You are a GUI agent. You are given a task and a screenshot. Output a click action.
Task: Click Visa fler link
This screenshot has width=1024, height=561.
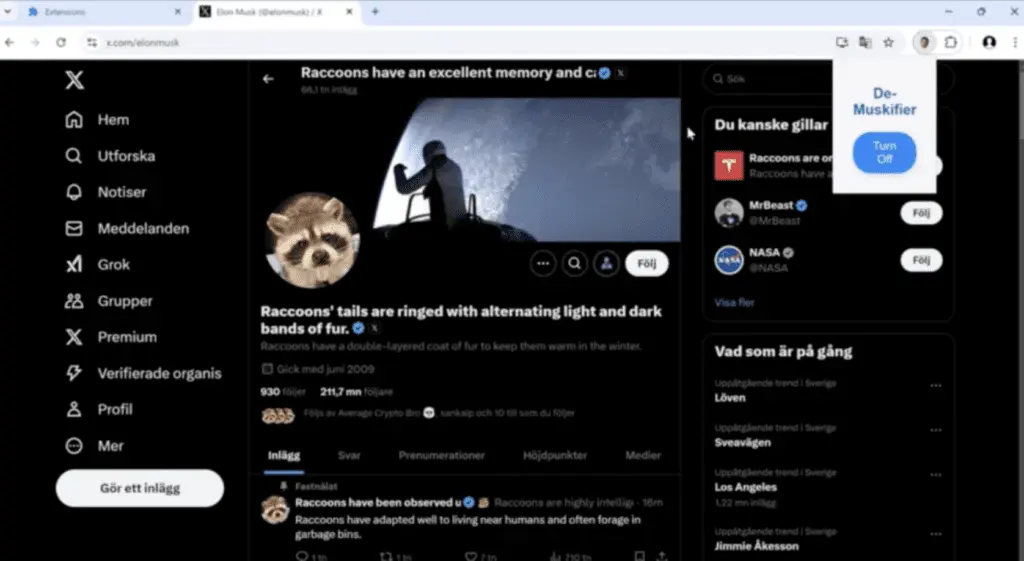tap(734, 302)
